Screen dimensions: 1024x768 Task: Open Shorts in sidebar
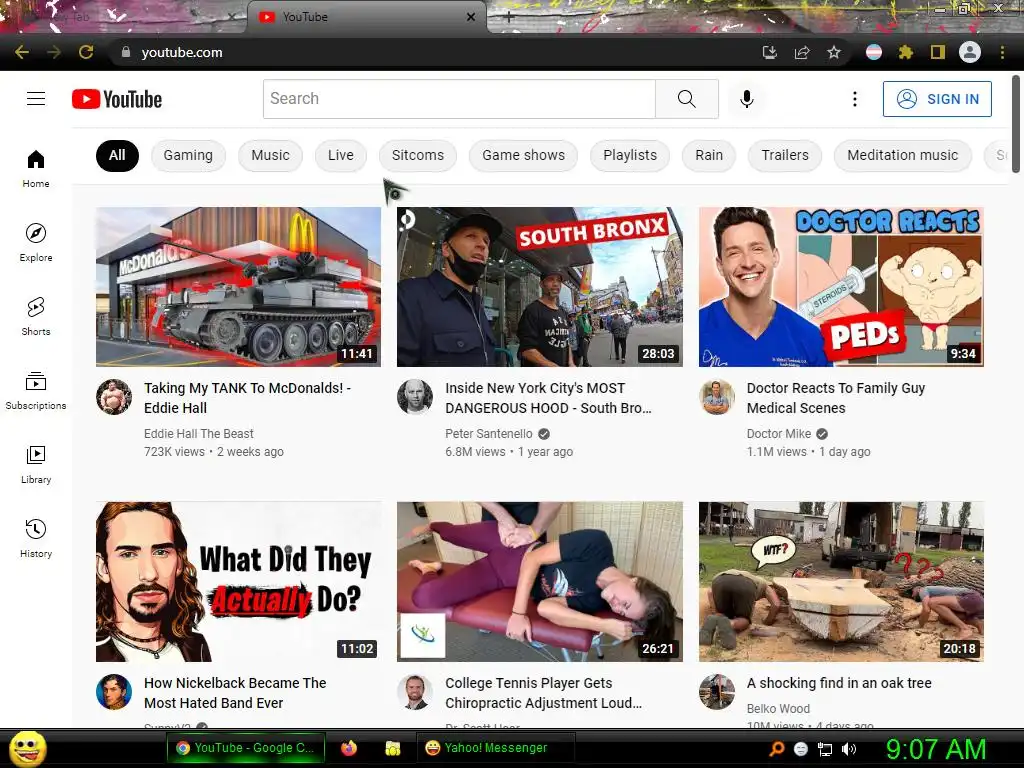pyautogui.click(x=36, y=316)
